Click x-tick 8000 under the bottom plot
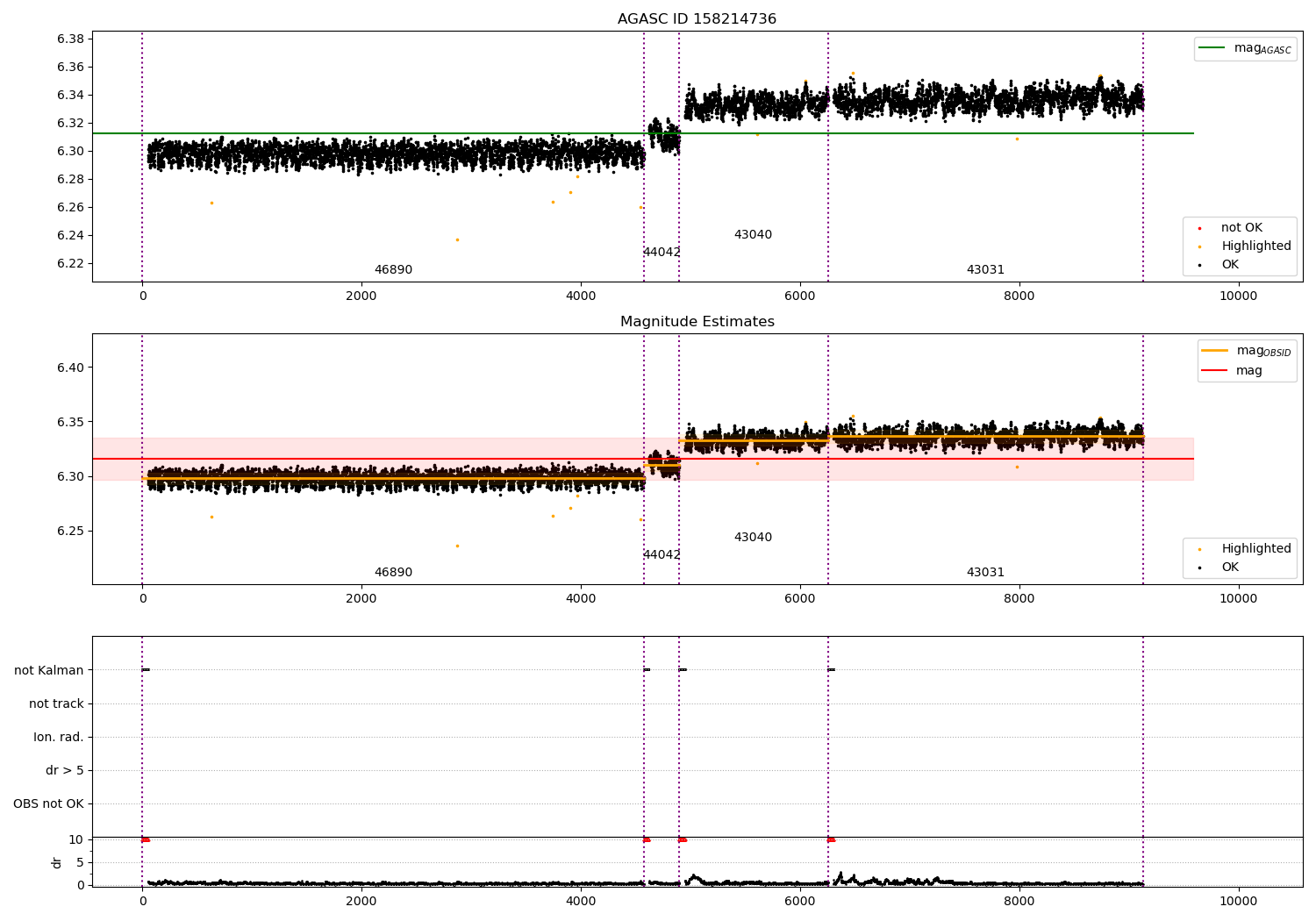1316x921 pixels. (x=1019, y=901)
